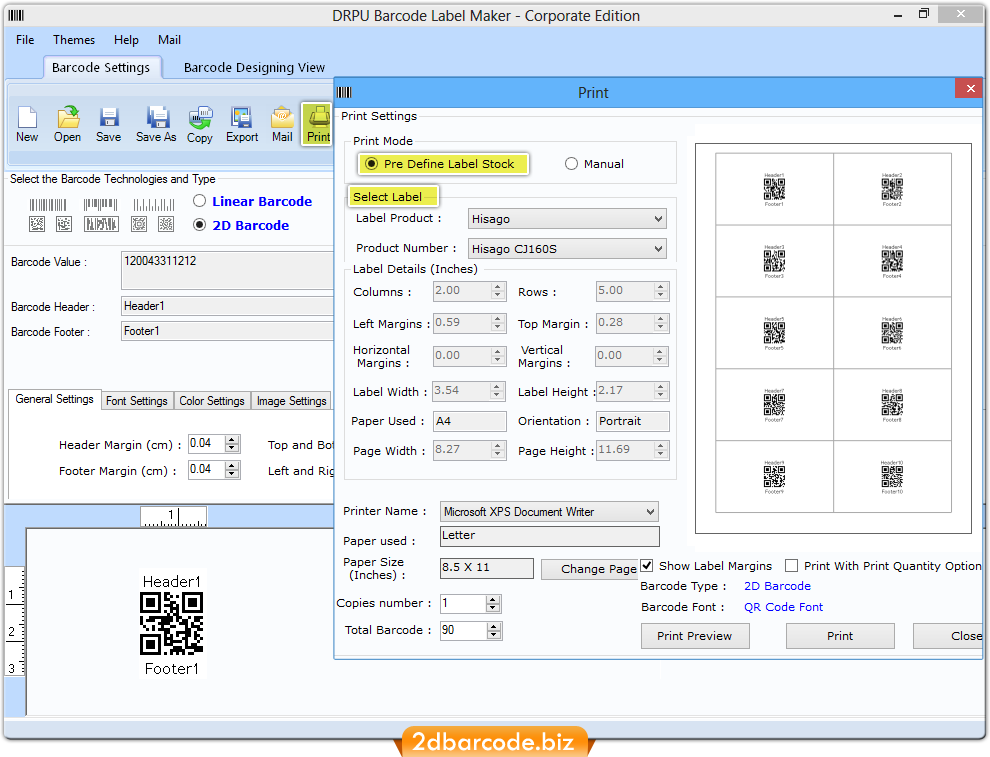The image size is (990, 757).
Task: Switch to Barcode Designing View tab
Action: pos(254,68)
